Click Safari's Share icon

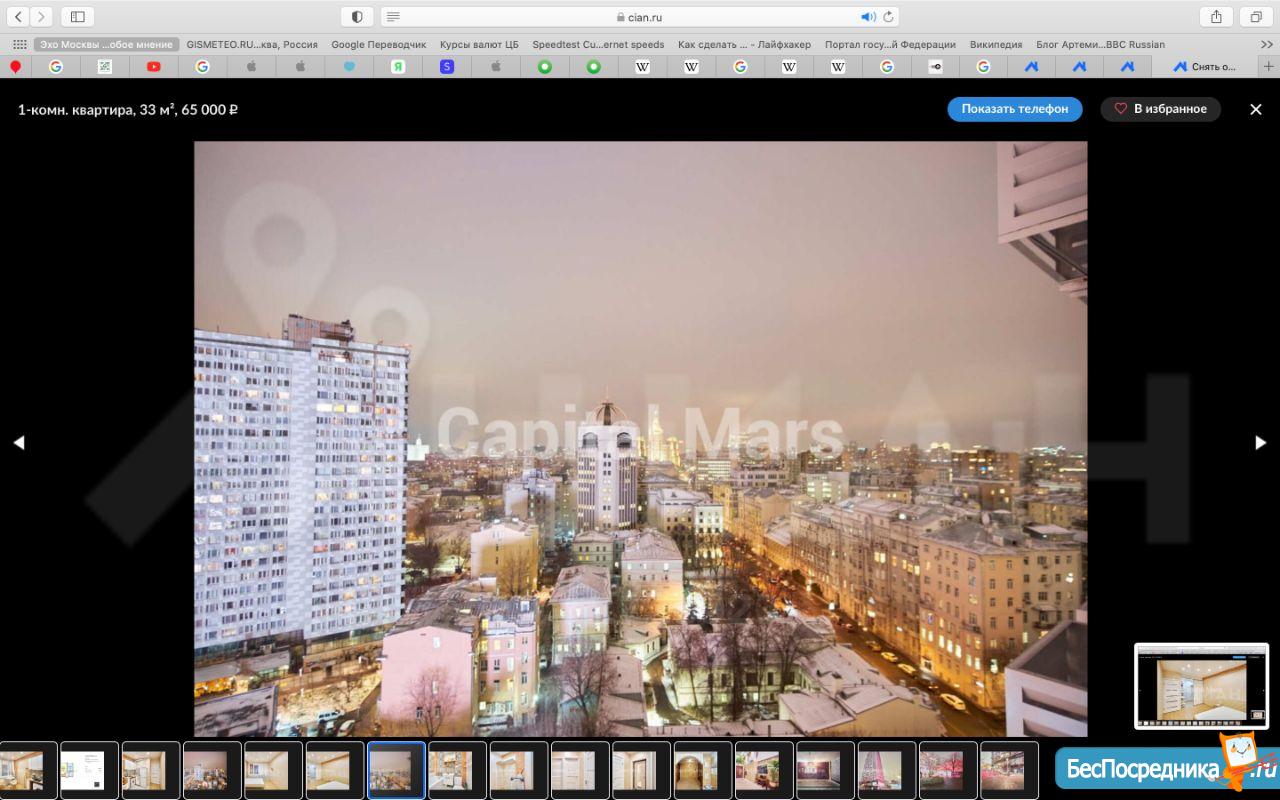[1216, 17]
